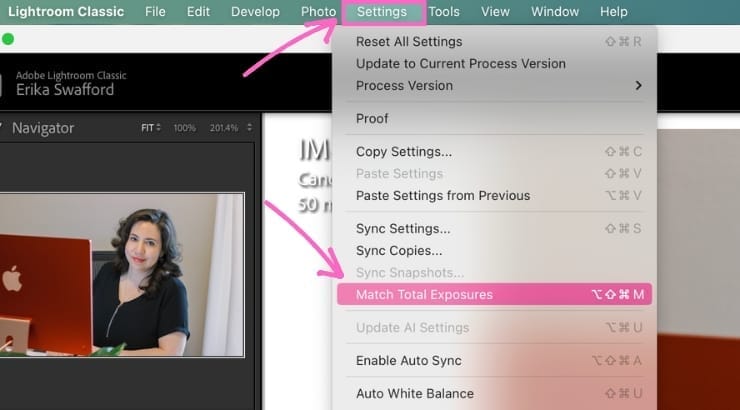
Task: Expand the Process Version submenu
Action: click(495, 86)
